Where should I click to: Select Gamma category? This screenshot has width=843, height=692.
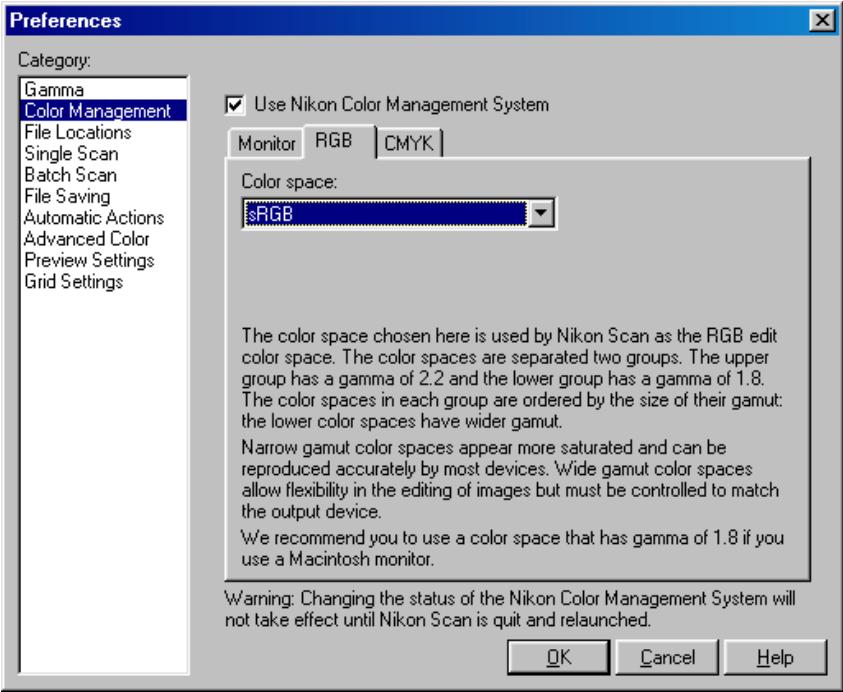(x=103, y=89)
